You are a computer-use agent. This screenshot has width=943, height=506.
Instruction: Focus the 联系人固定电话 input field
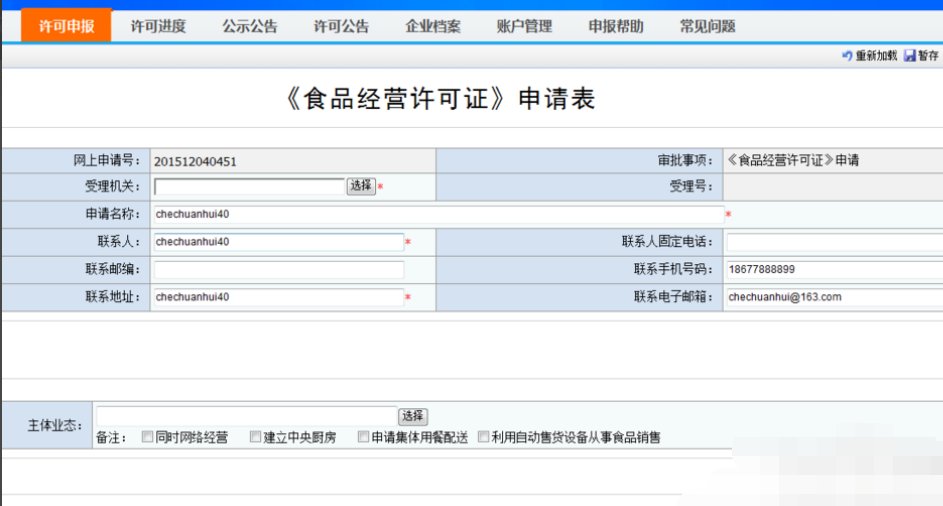(x=835, y=242)
